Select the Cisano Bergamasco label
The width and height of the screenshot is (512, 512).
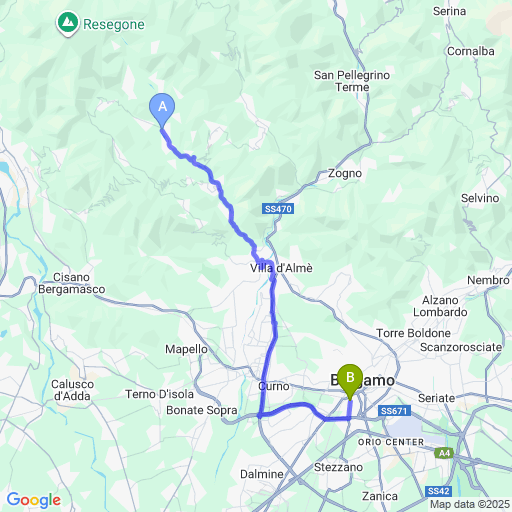(x=72, y=283)
